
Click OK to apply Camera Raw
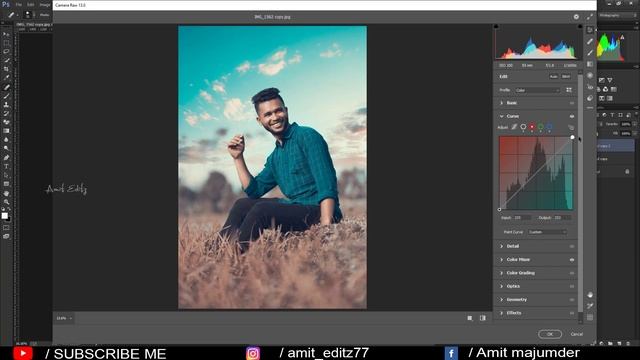click(x=550, y=334)
